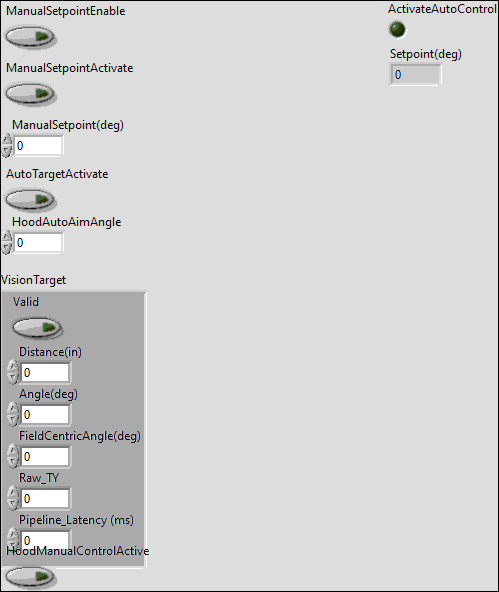Click the Raw_TY label
The image size is (499, 592).
[39, 478]
